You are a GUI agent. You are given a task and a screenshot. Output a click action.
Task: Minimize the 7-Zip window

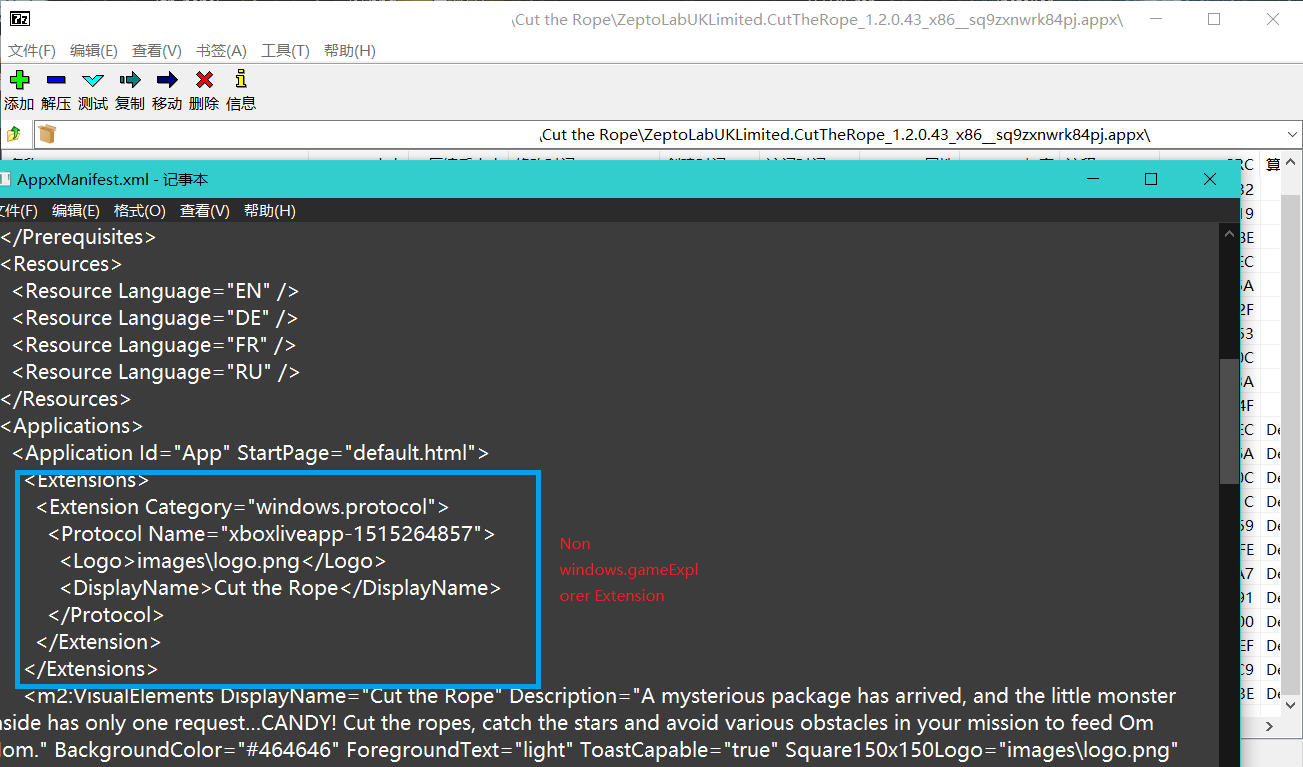tap(1156, 19)
